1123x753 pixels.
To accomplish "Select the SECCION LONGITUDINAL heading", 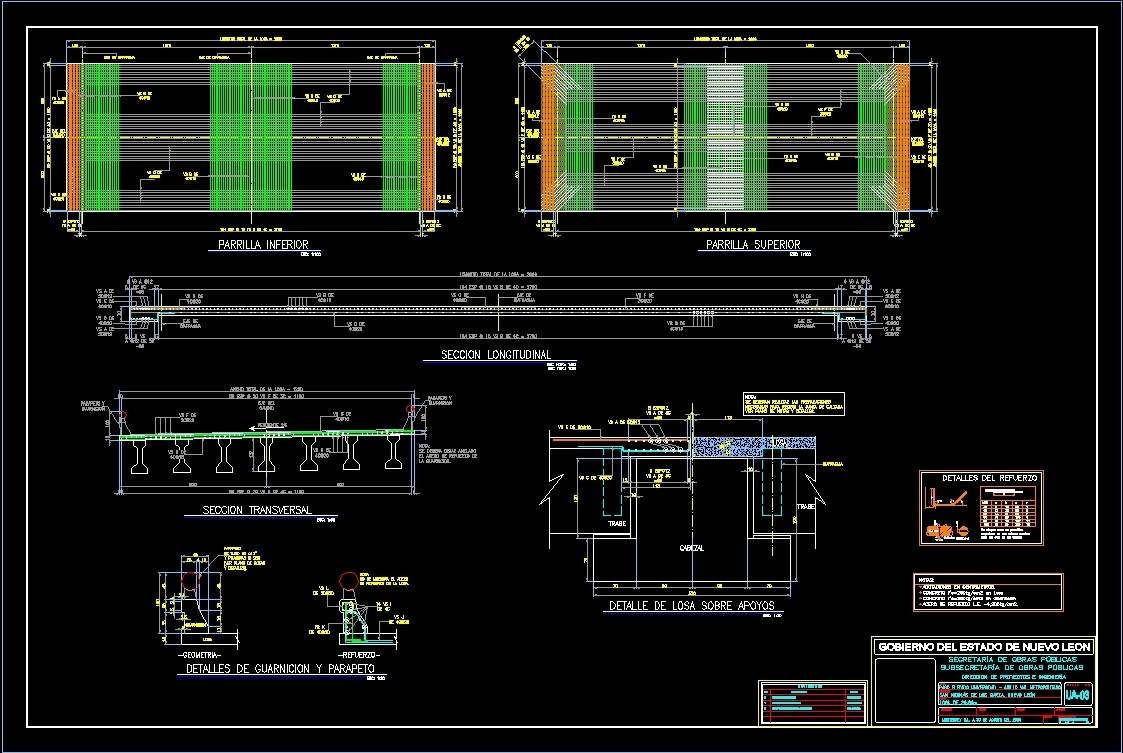I will [499, 353].
